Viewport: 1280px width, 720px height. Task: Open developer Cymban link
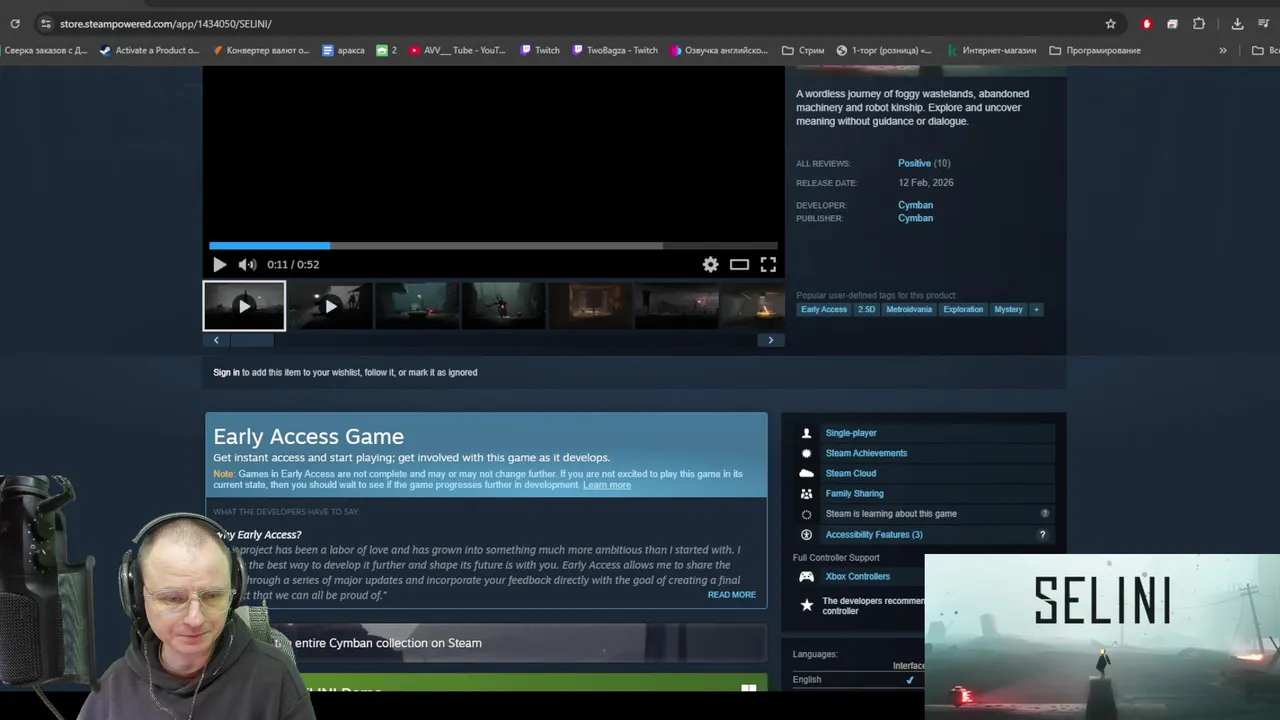[x=915, y=205]
